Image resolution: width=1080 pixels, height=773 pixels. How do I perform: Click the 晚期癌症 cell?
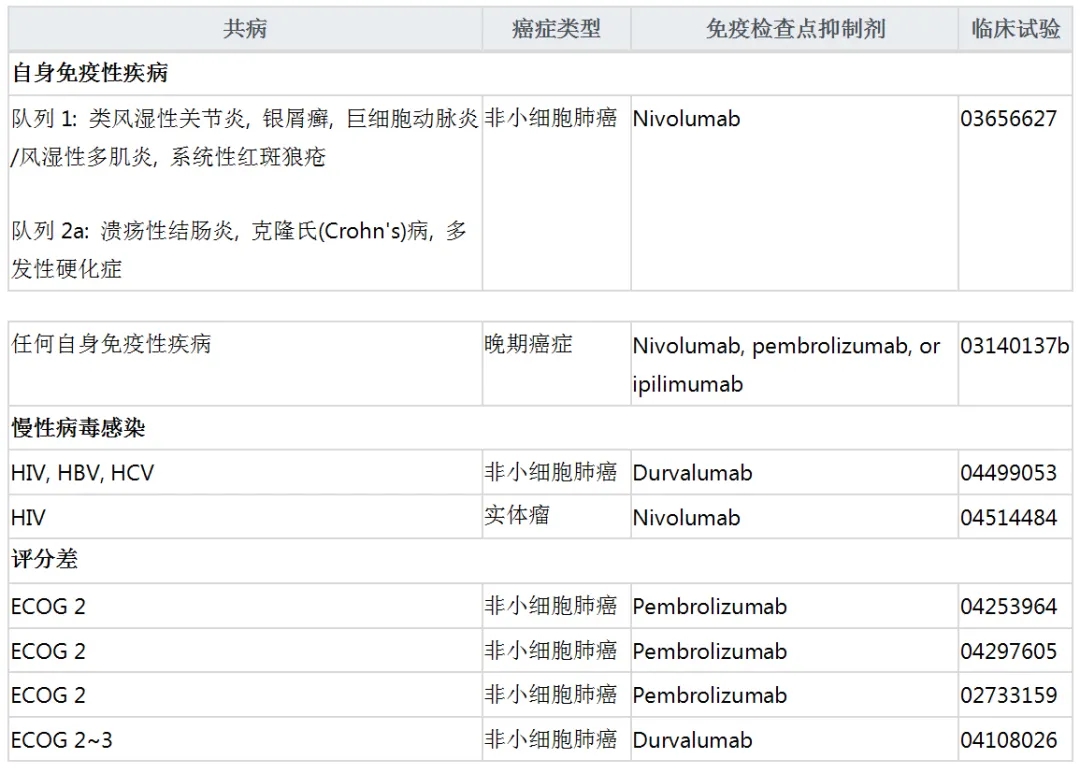click(528, 345)
